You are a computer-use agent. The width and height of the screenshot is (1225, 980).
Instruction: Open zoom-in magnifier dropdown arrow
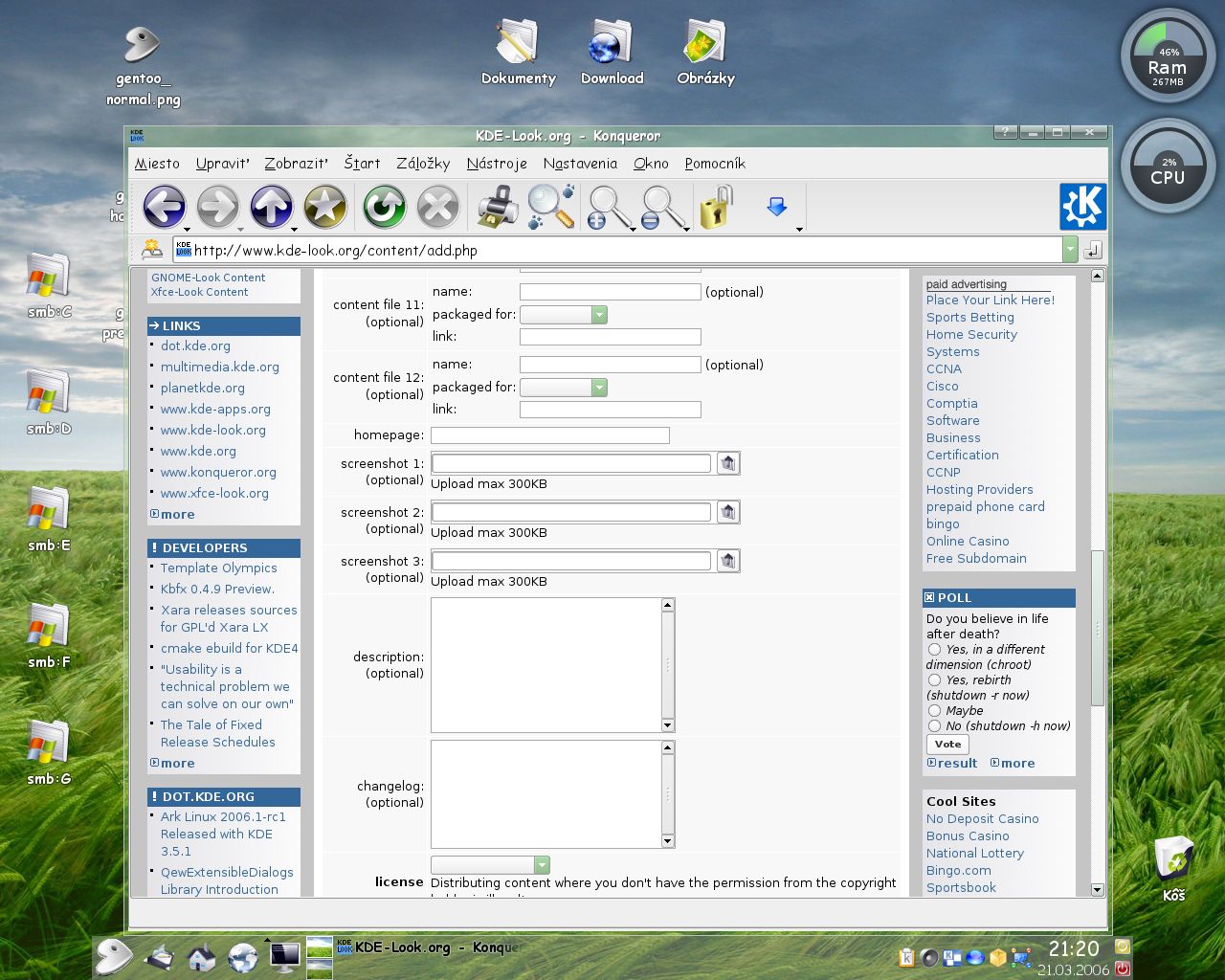pos(634,230)
